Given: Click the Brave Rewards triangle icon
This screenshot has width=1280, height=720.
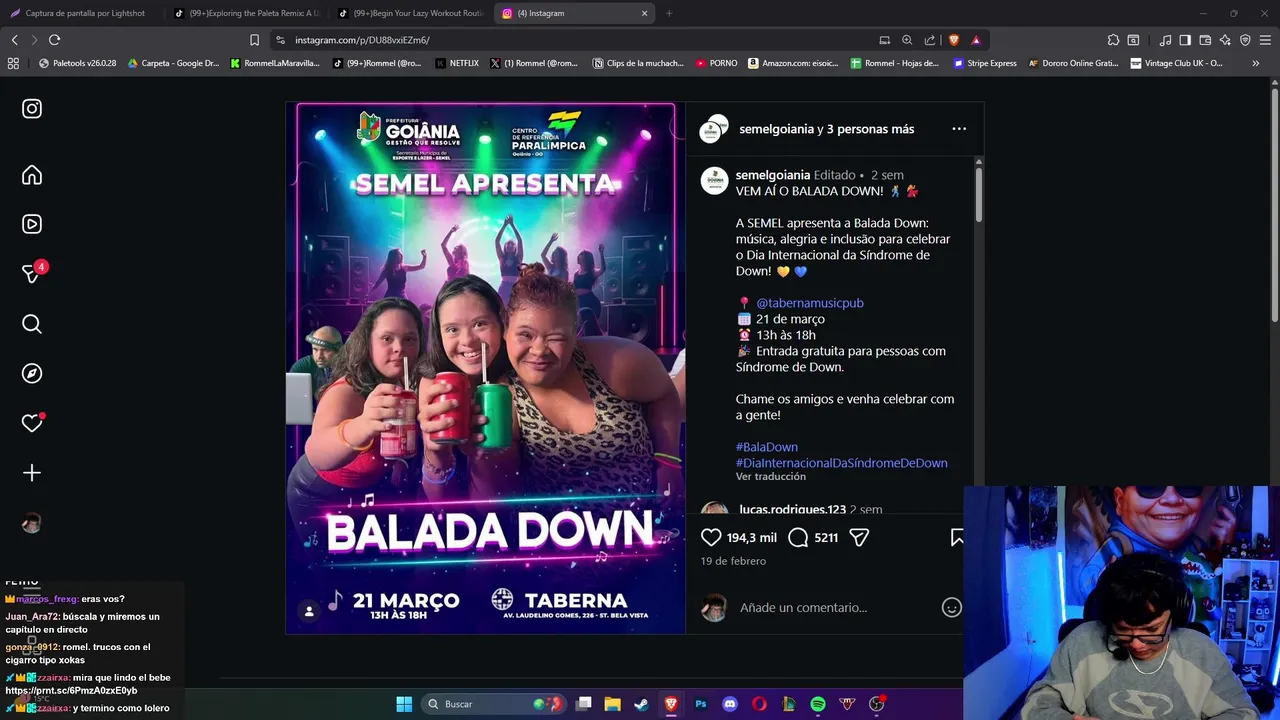Looking at the screenshot, I should 976,40.
